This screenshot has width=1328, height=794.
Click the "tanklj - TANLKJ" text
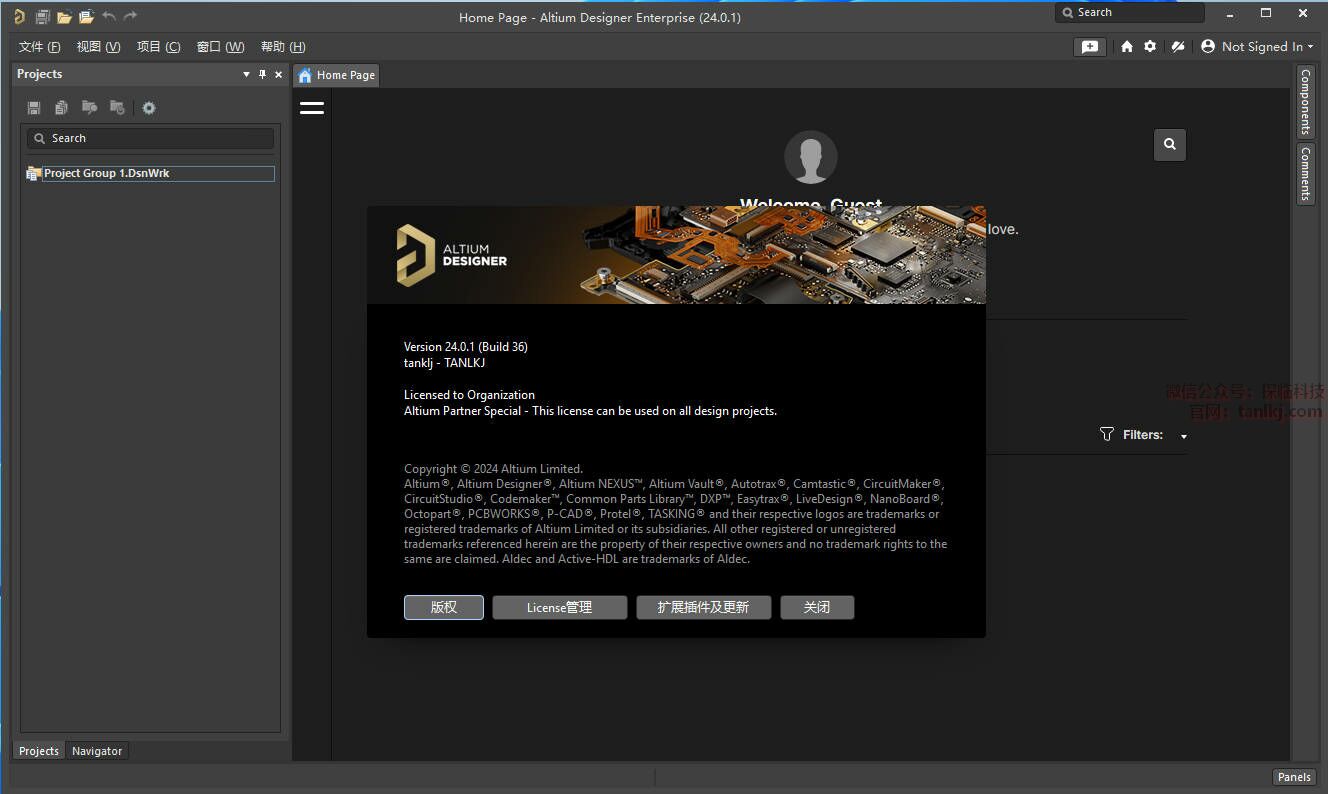[445, 363]
